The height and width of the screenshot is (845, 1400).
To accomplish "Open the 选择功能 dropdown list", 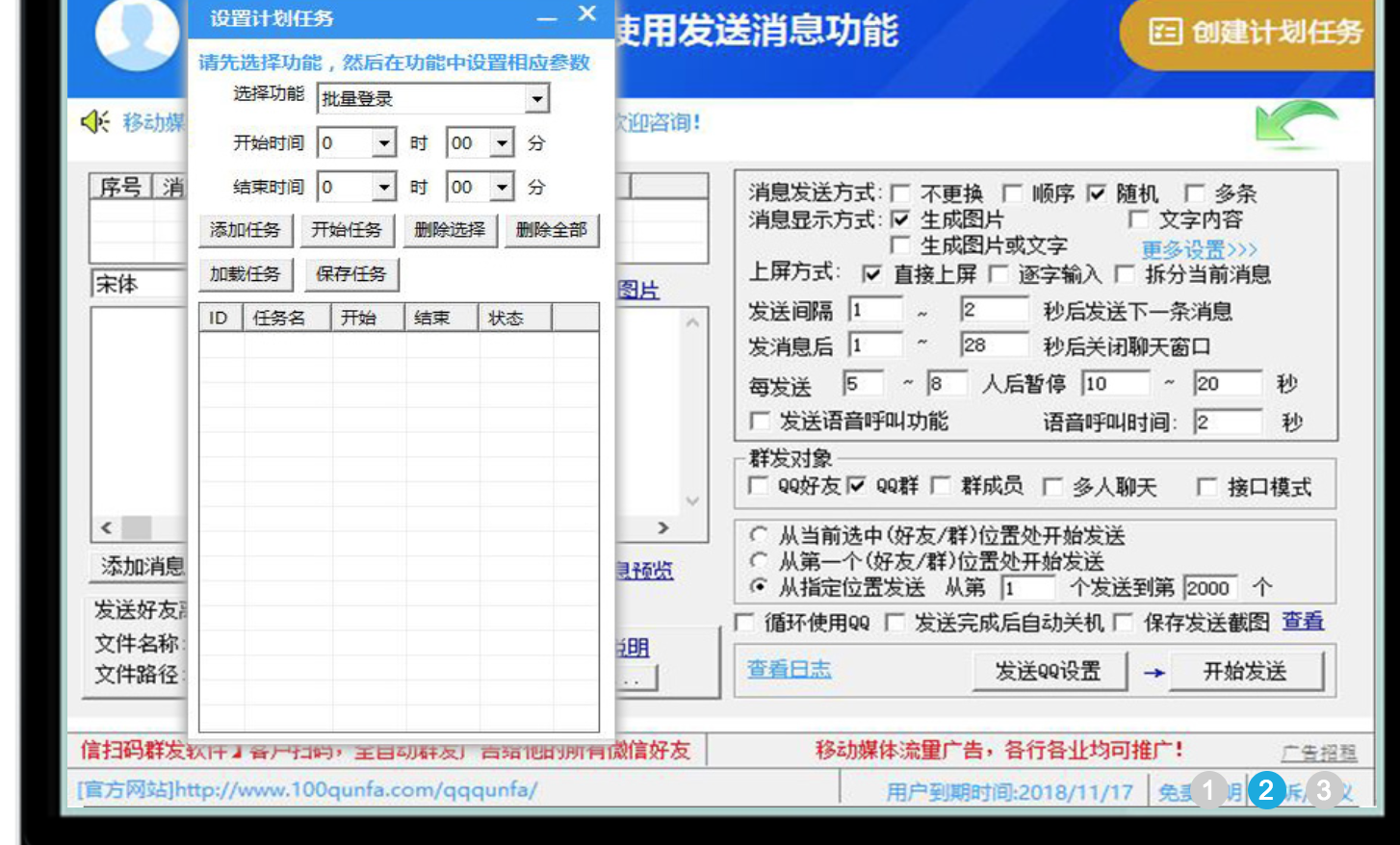I will (537, 98).
